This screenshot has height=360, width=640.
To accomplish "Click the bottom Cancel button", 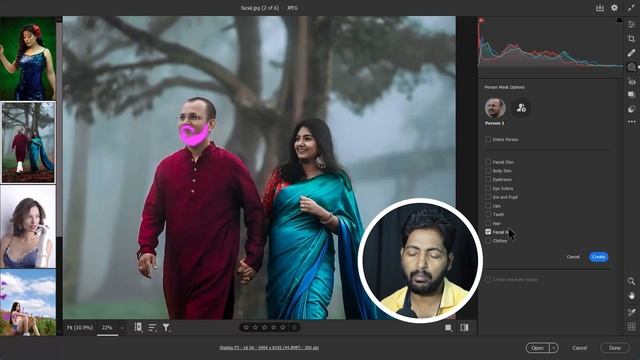I will (x=579, y=348).
